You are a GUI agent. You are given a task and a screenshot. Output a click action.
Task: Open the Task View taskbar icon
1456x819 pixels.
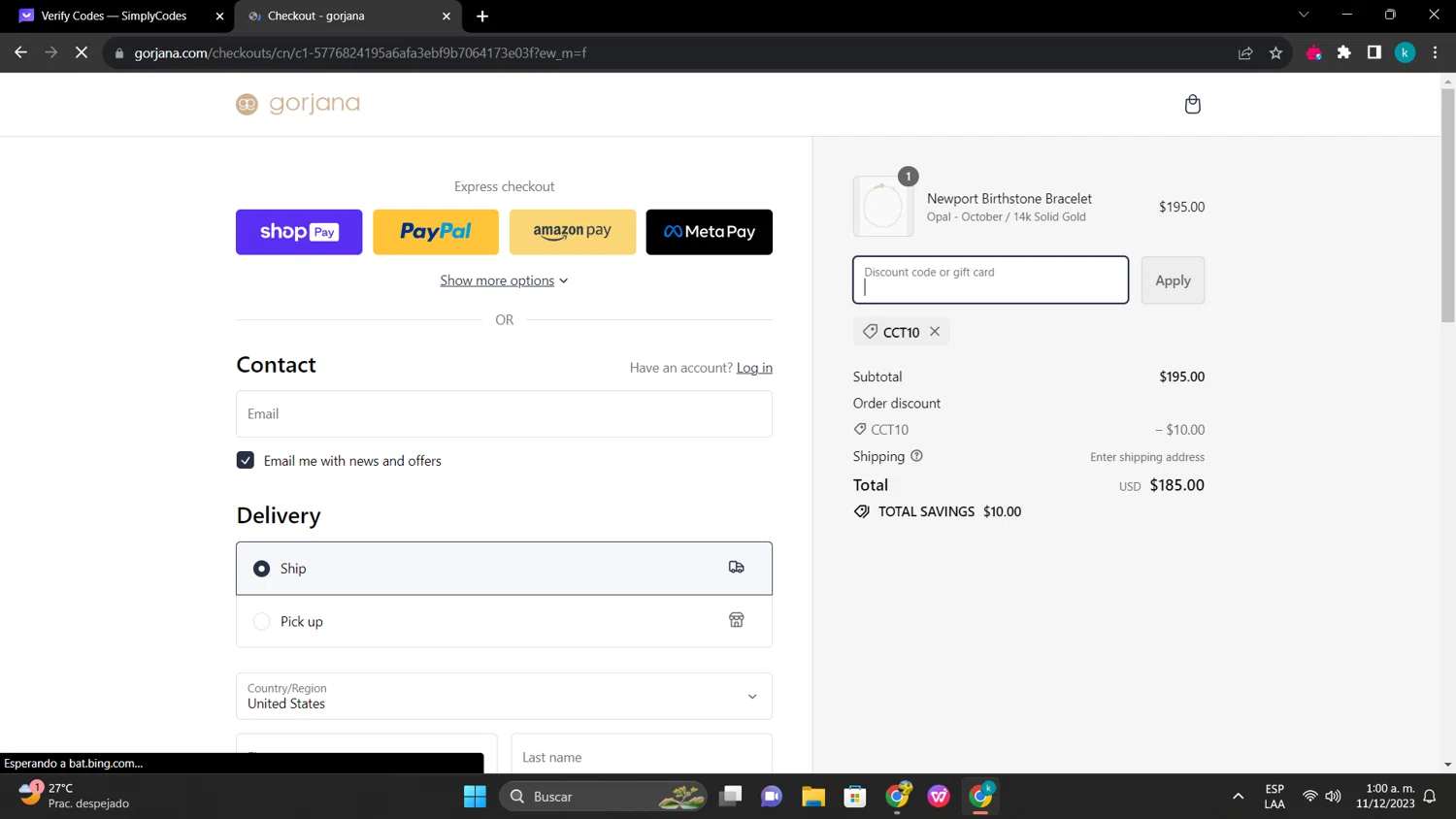[730, 796]
